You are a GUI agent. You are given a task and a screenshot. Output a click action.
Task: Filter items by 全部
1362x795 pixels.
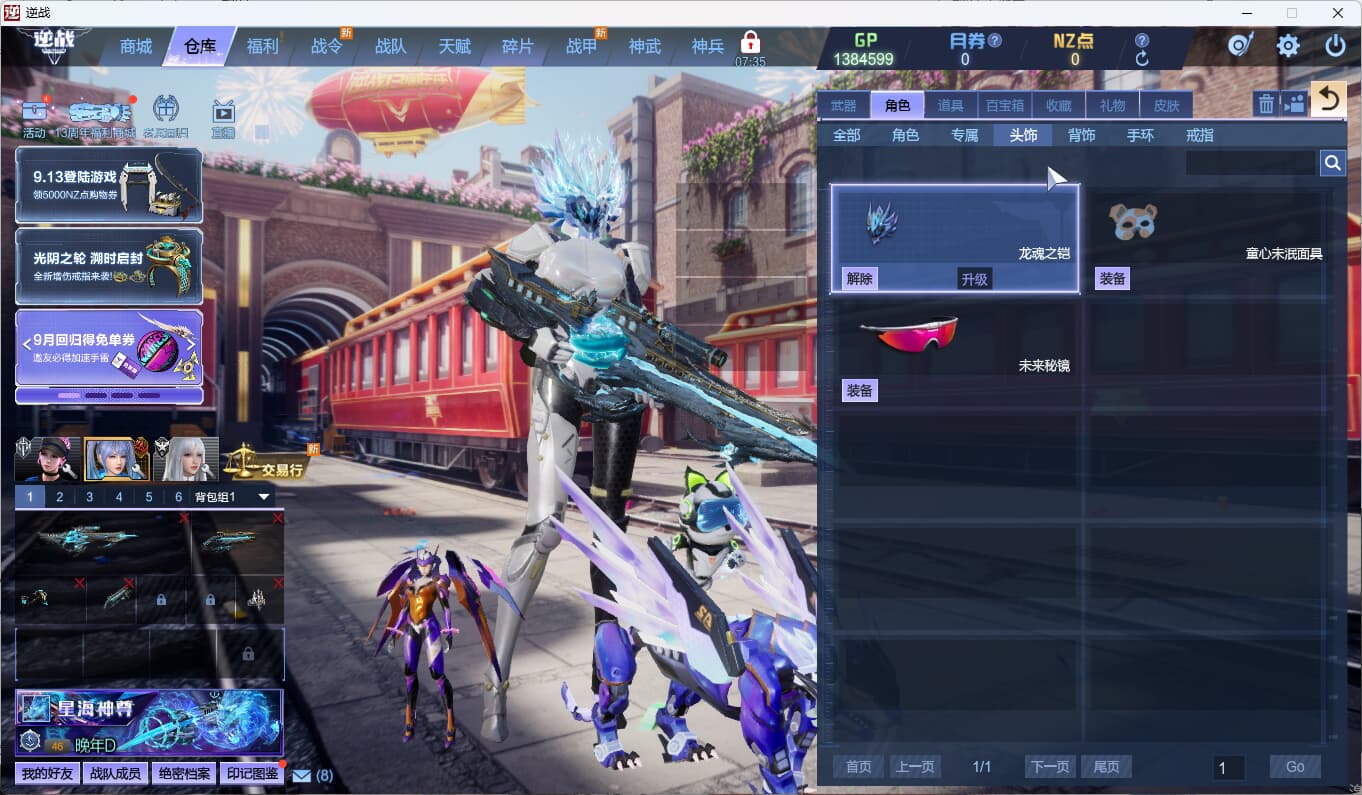tap(847, 135)
